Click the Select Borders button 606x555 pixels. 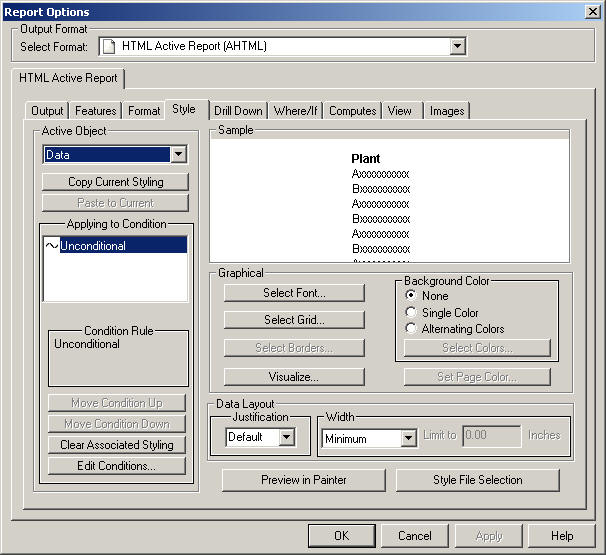tap(294, 348)
